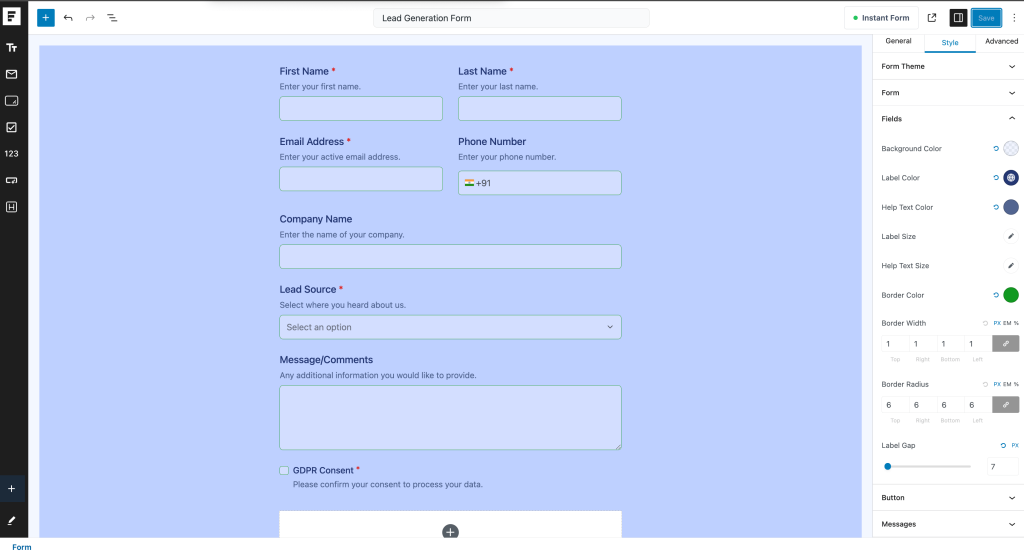Viewport: 1024px width, 553px height.
Task: Reset the Help Text Color setting
Action: pyautogui.click(x=996, y=207)
